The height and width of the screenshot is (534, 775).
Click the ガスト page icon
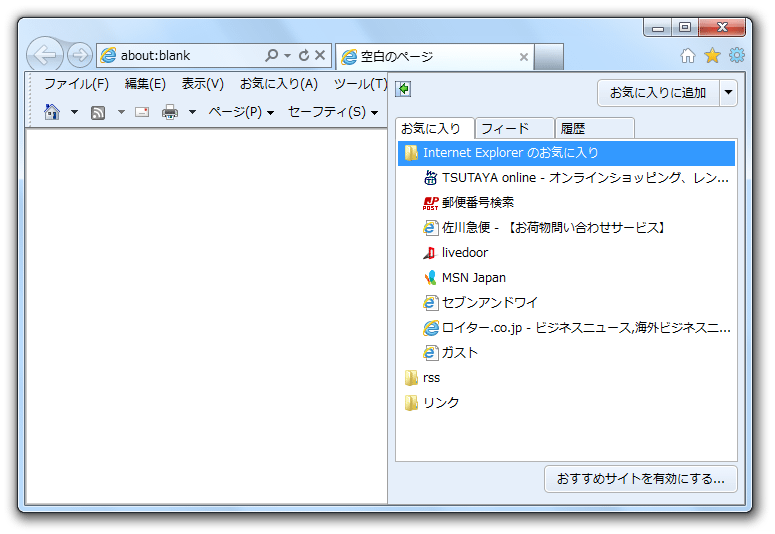coord(431,353)
